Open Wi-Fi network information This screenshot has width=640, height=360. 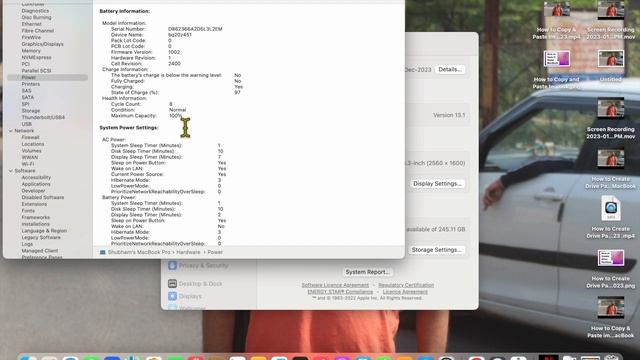(x=28, y=164)
